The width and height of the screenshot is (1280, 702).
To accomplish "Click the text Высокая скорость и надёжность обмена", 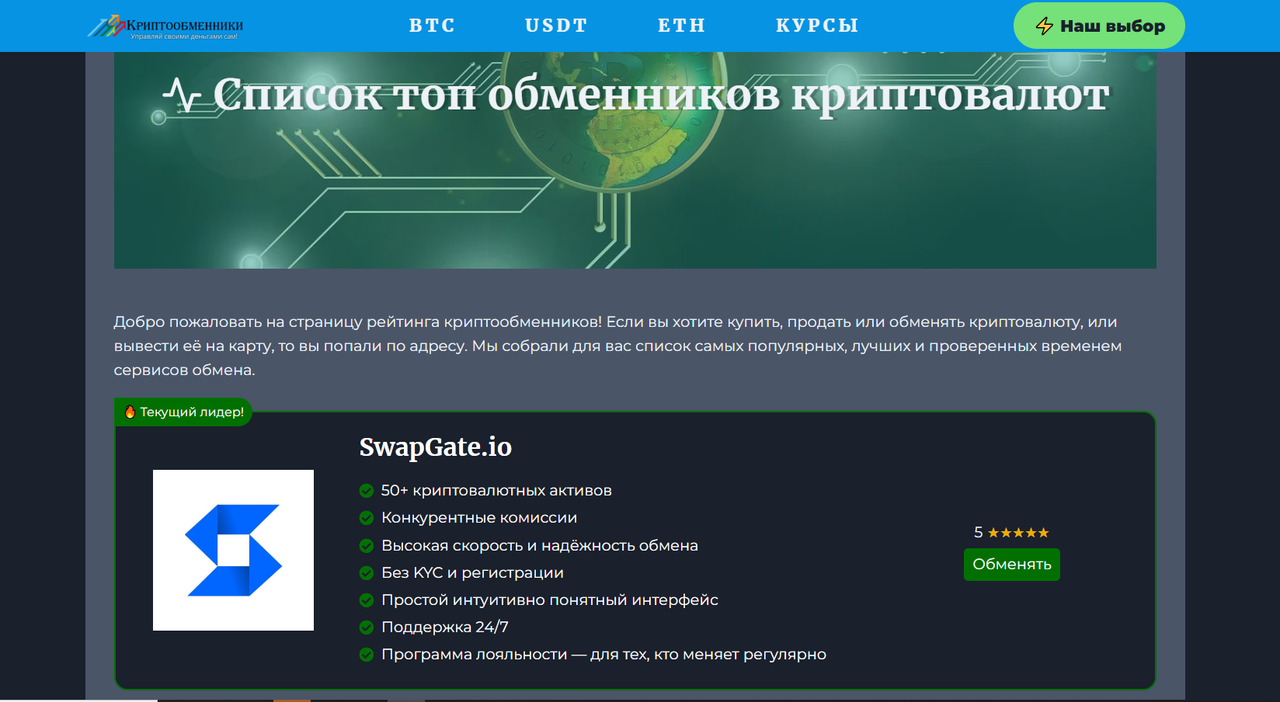I will 539,546.
